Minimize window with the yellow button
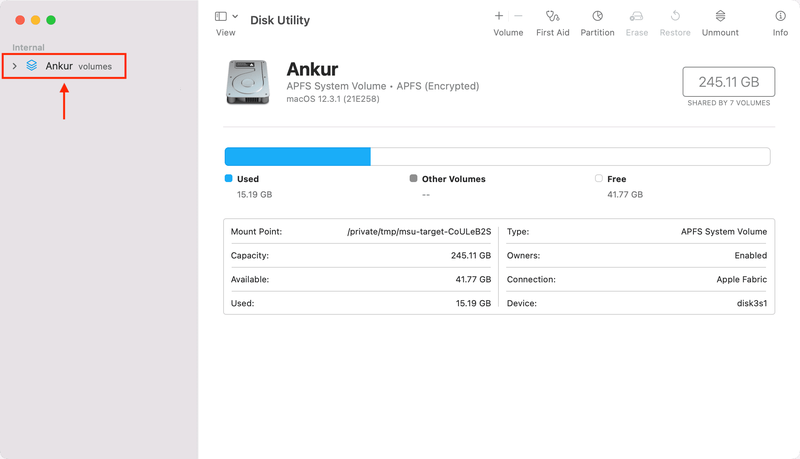This screenshot has height=459, width=800. coord(35,20)
